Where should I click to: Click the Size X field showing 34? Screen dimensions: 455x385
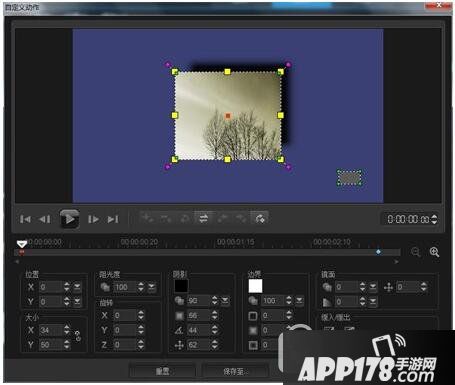pos(51,330)
